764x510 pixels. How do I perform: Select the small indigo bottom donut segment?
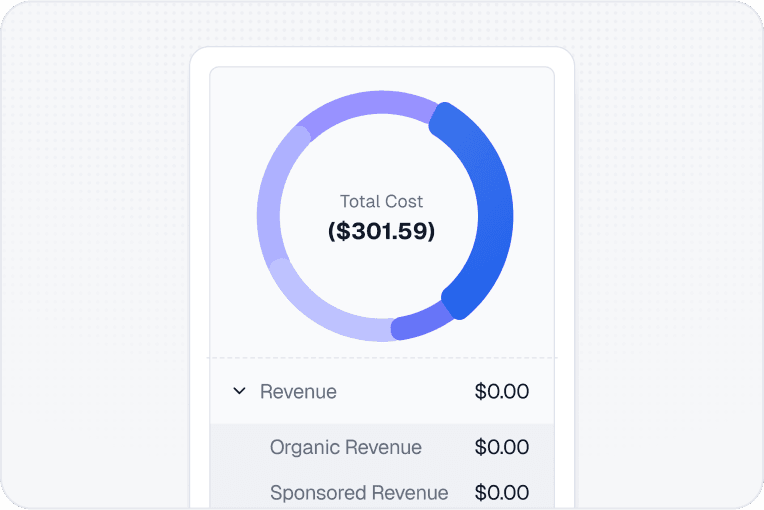pyautogui.click(x=422, y=323)
